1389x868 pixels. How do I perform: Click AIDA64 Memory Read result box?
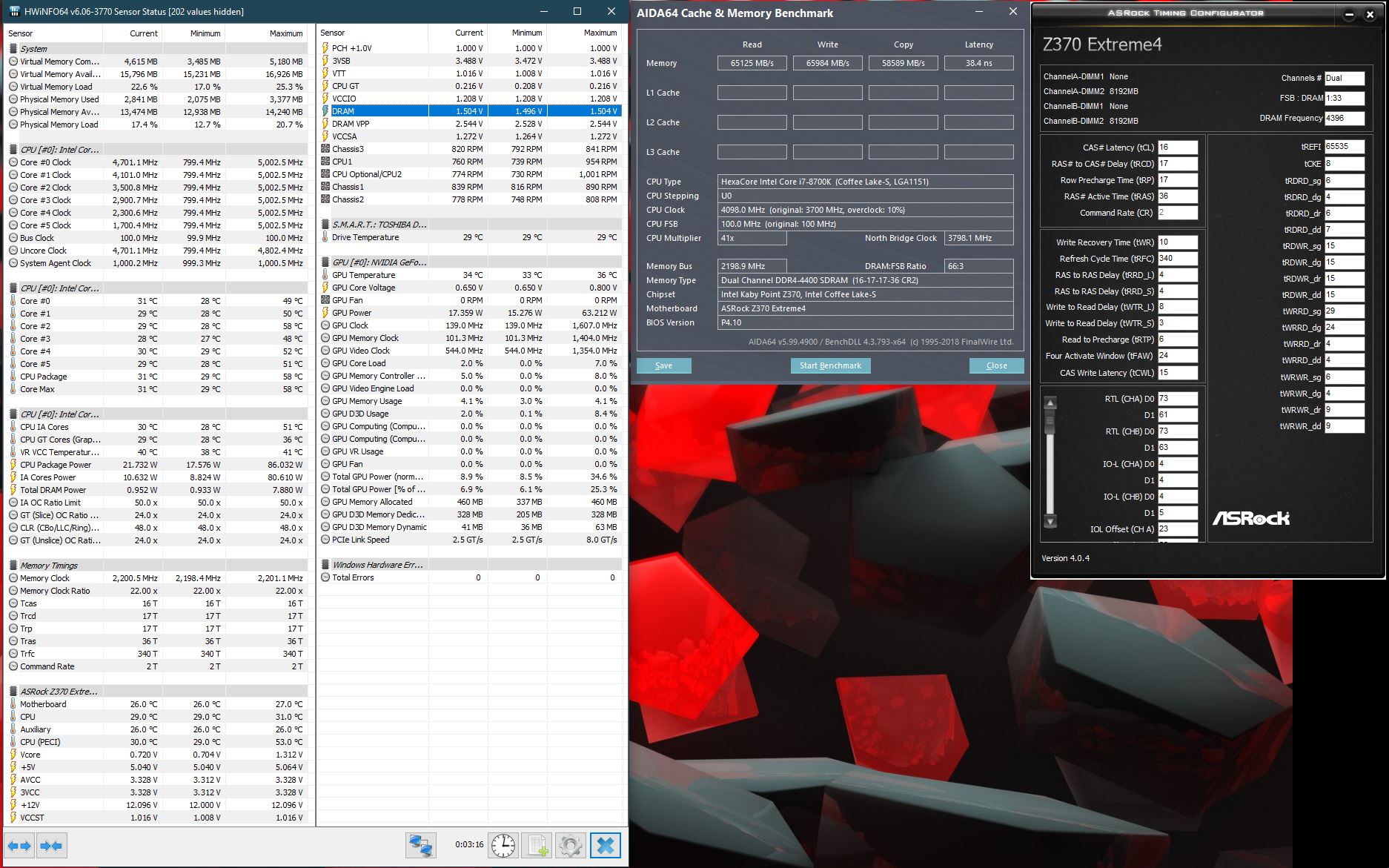pos(752,63)
